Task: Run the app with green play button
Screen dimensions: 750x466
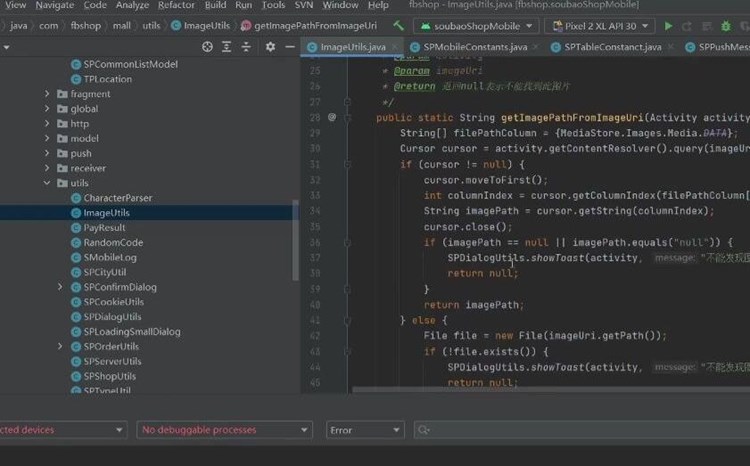Action: (668, 26)
